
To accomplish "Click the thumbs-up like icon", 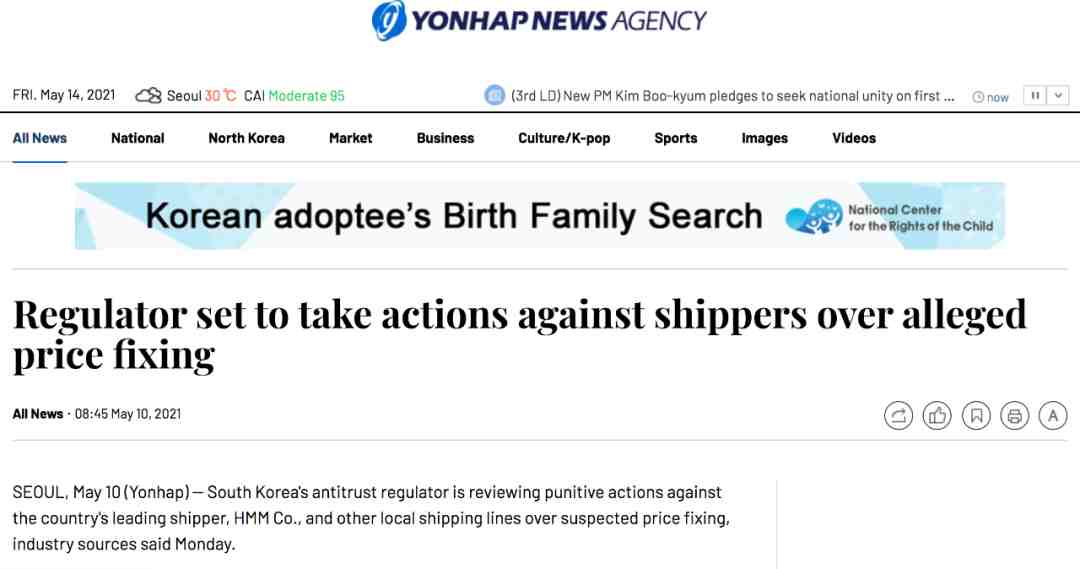I will (937, 415).
